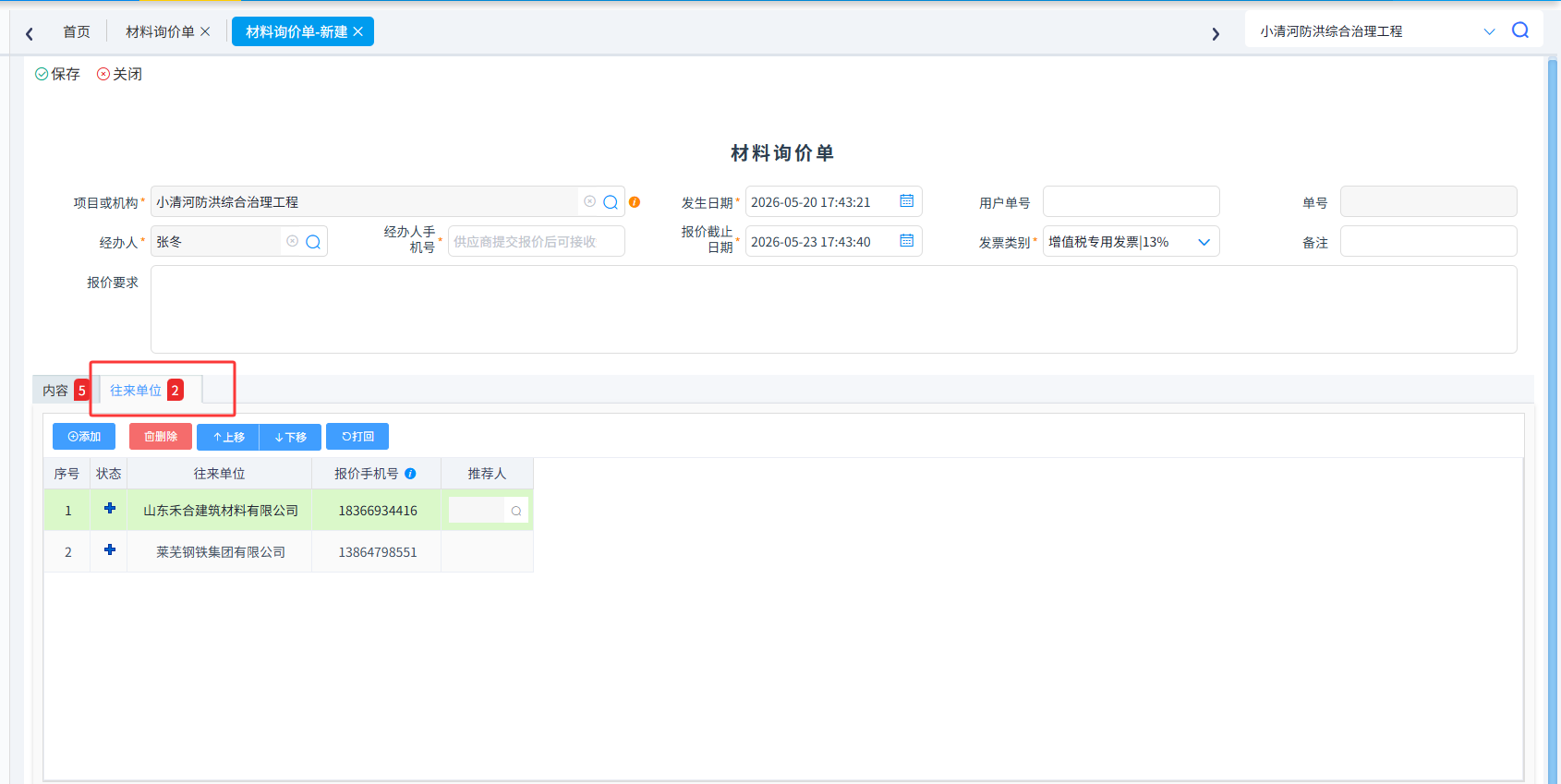Screen dimensions: 1561x784
Task: Click the 删除 button
Action: (x=161, y=437)
